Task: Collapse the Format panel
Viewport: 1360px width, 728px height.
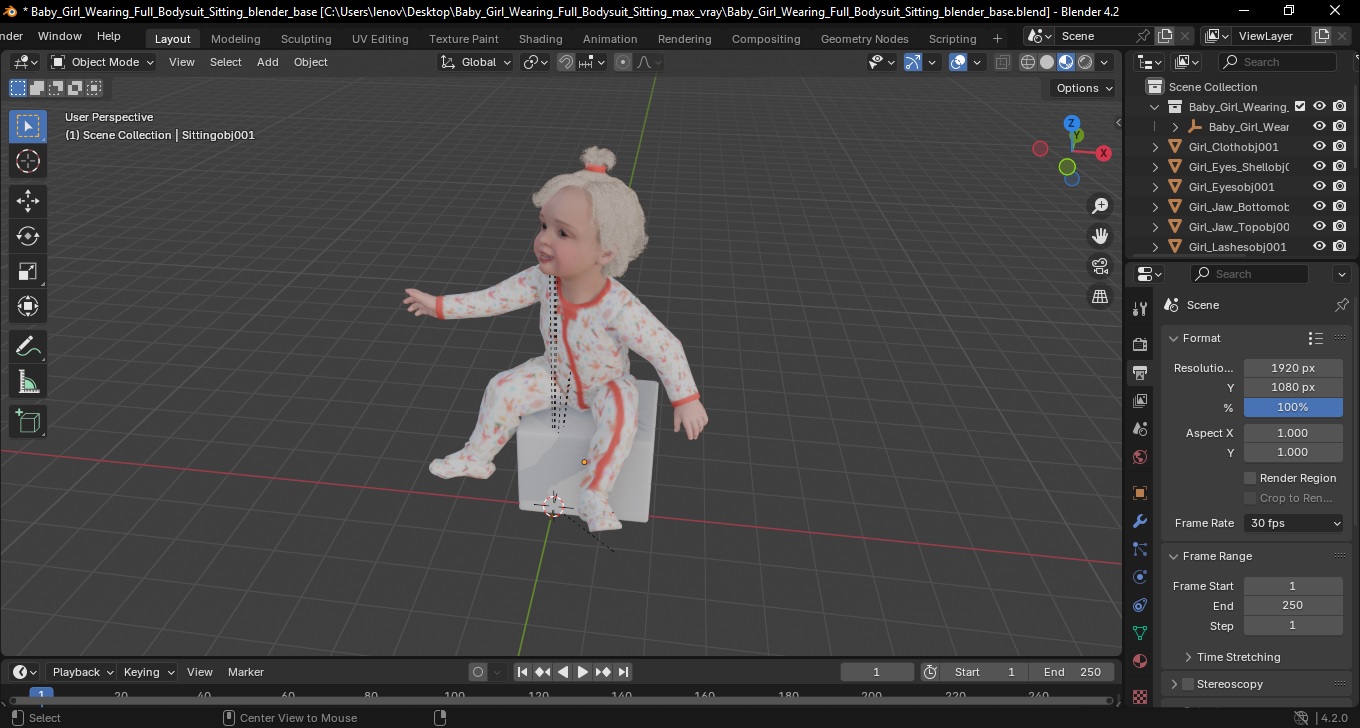Action: pos(1175,338)
